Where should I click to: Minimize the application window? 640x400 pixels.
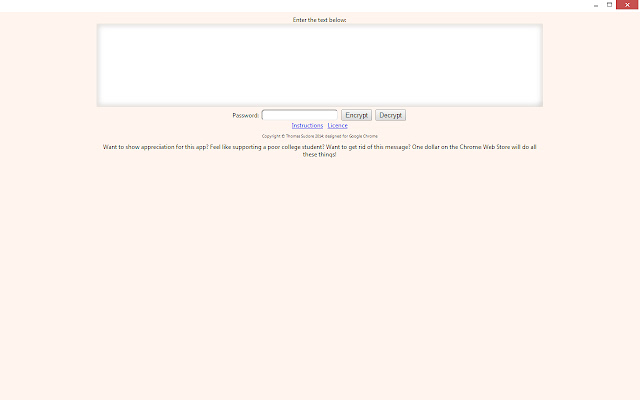(x=596, y=5)
